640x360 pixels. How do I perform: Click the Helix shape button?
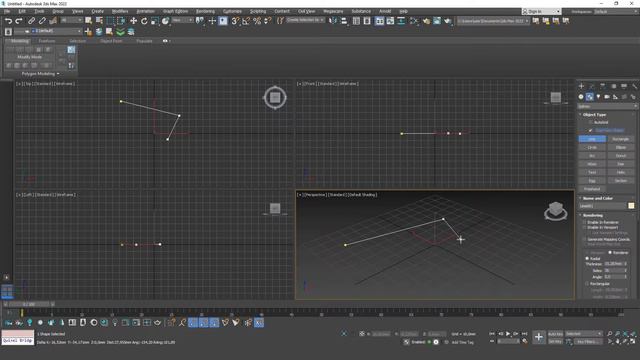click(x=620, y=172)
